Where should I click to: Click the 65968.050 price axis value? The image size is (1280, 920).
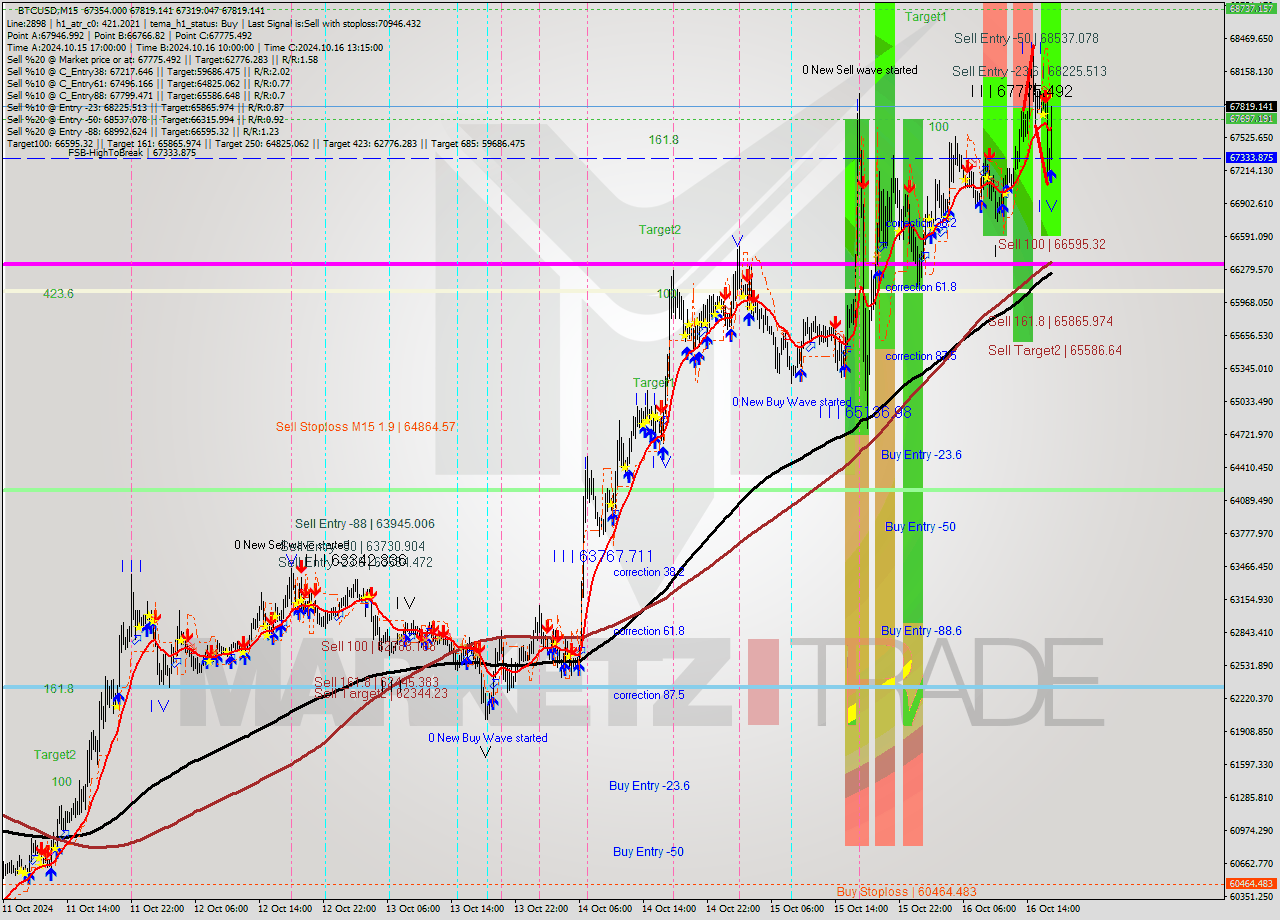click(x=1251, y=302)
